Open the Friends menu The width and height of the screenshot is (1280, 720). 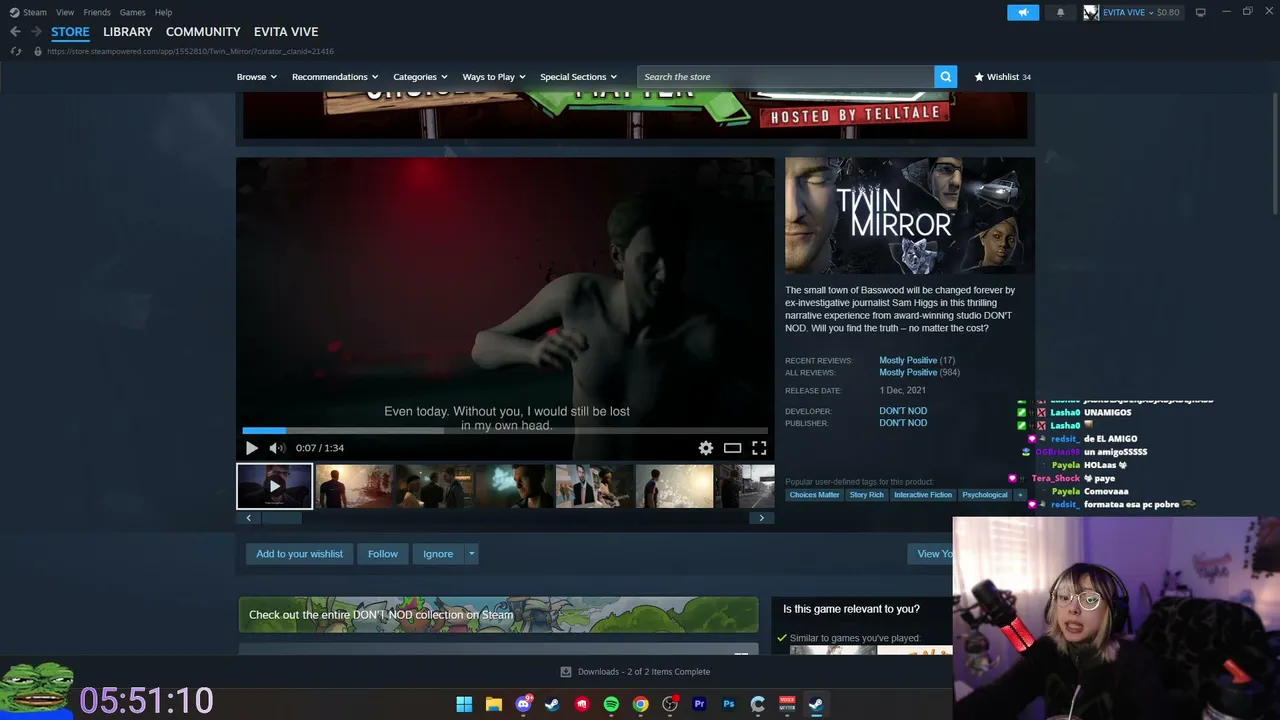click(x=97, y=12)
